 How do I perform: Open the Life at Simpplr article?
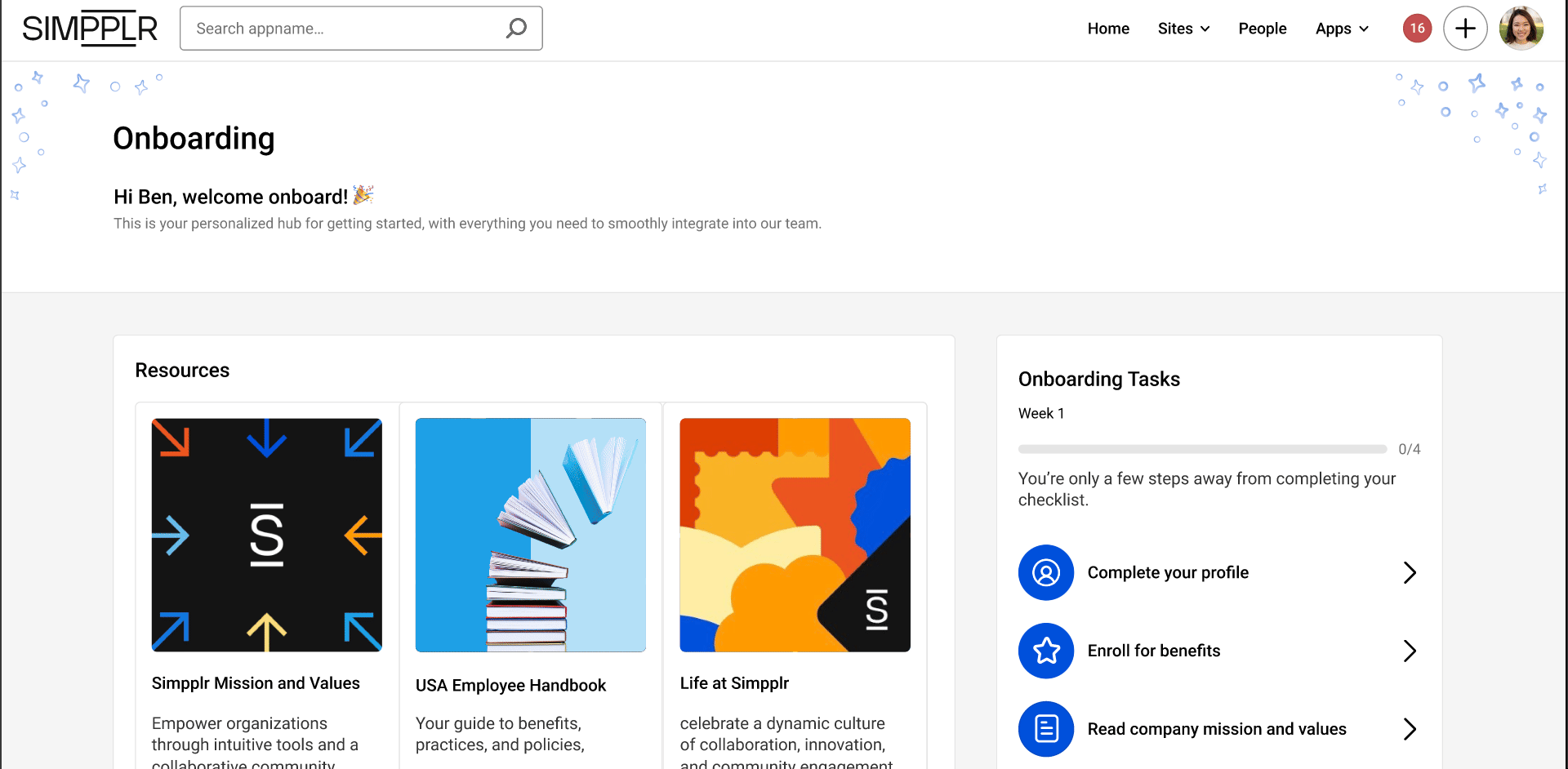(734, 682)
